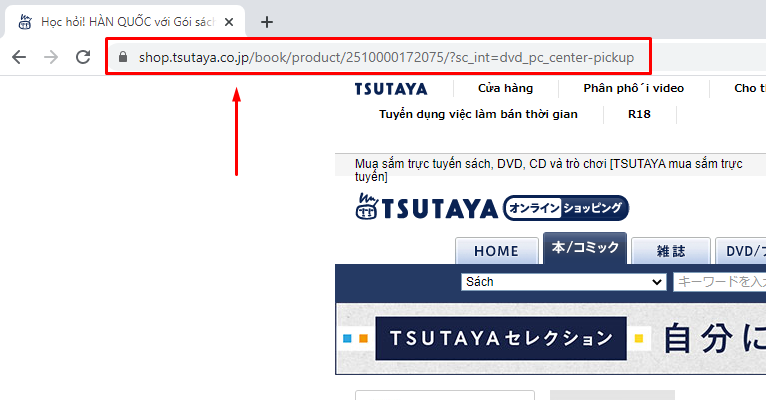766x400 pixels.
Task: Click the Tsutaya favicon on the browser tab
Action: point(25,22)
